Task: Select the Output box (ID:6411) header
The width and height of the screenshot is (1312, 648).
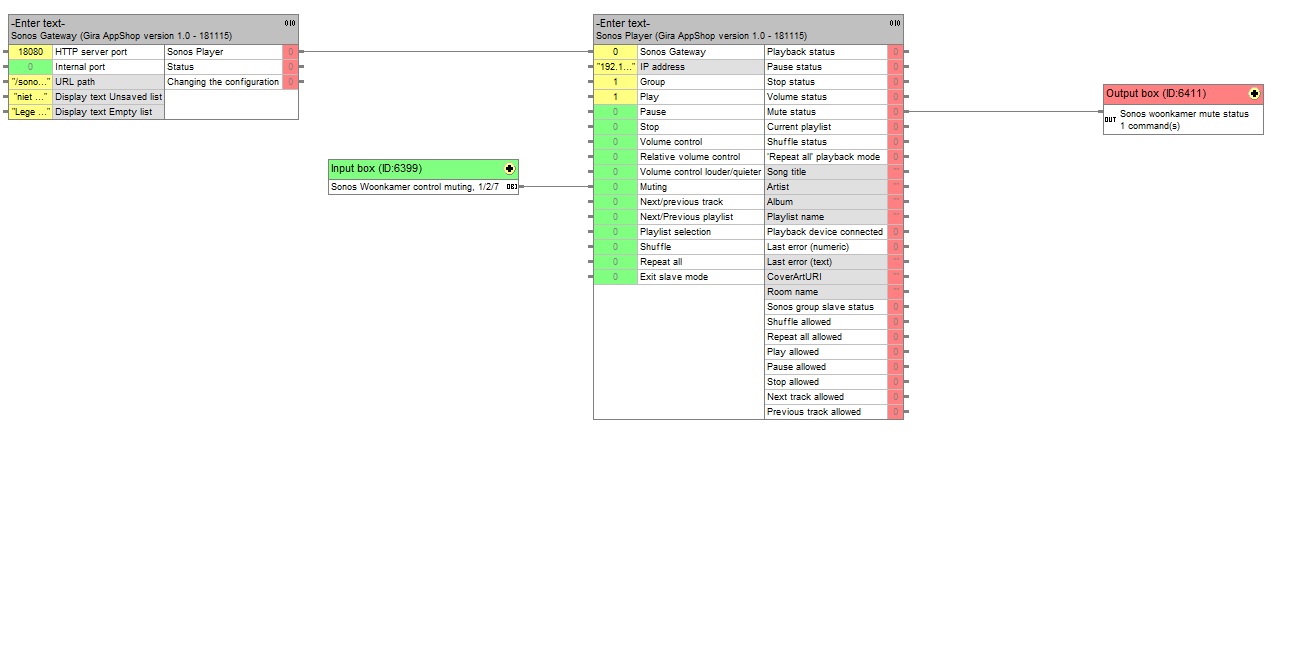Action: coord(1183,94)
